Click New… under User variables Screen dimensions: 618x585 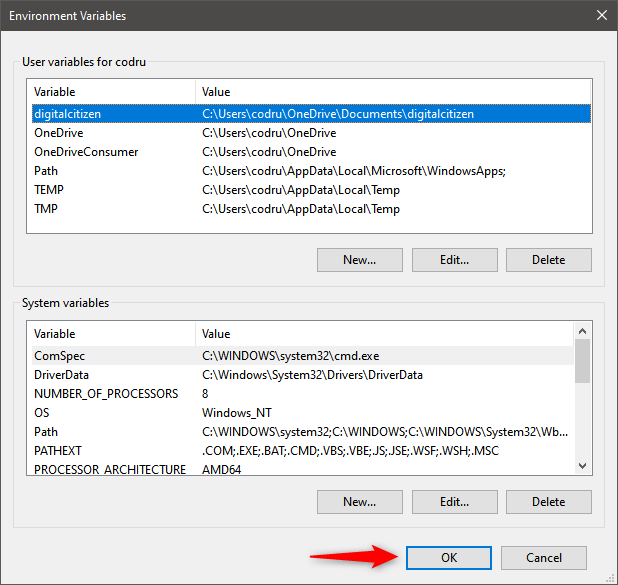click(359, 260)
